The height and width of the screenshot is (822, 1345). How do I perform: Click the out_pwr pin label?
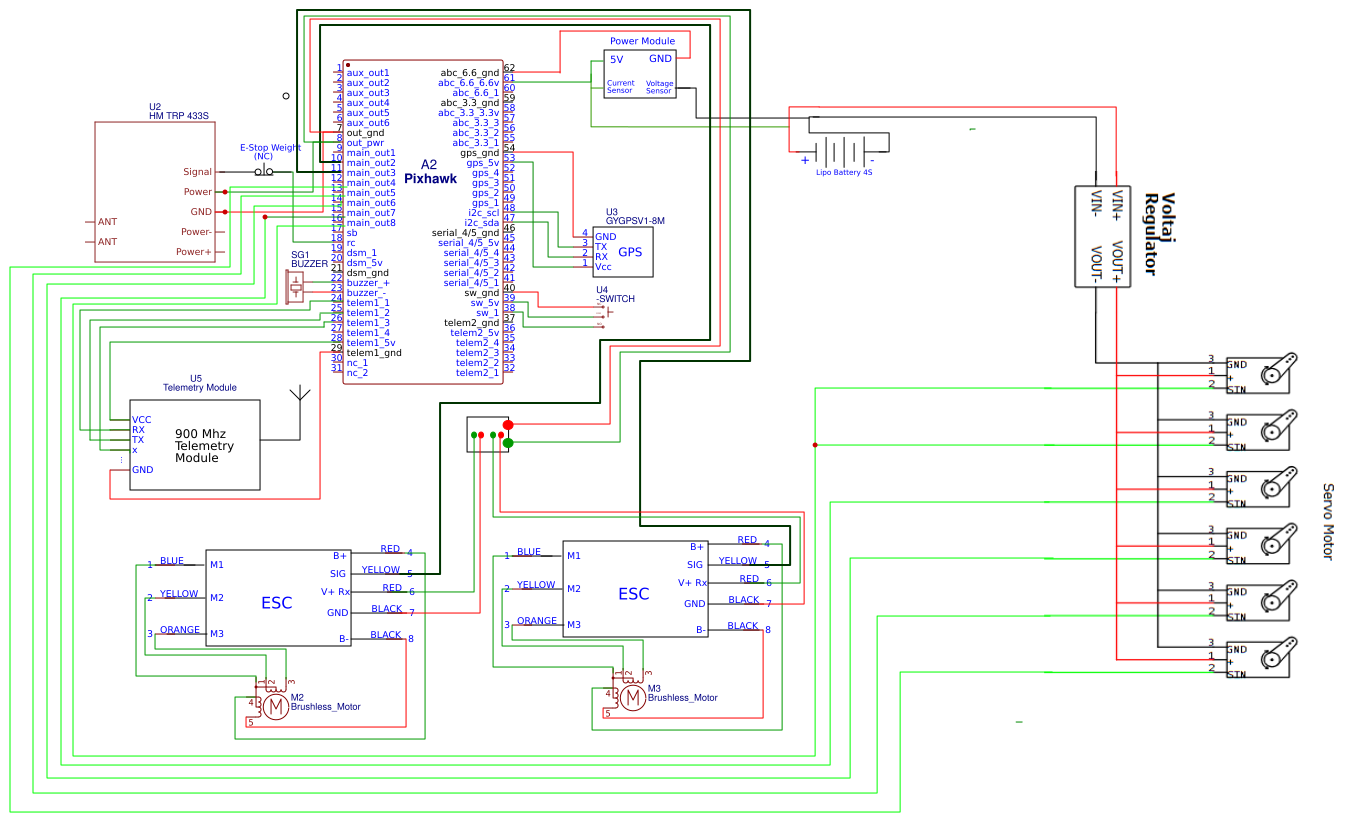(365, 143)
